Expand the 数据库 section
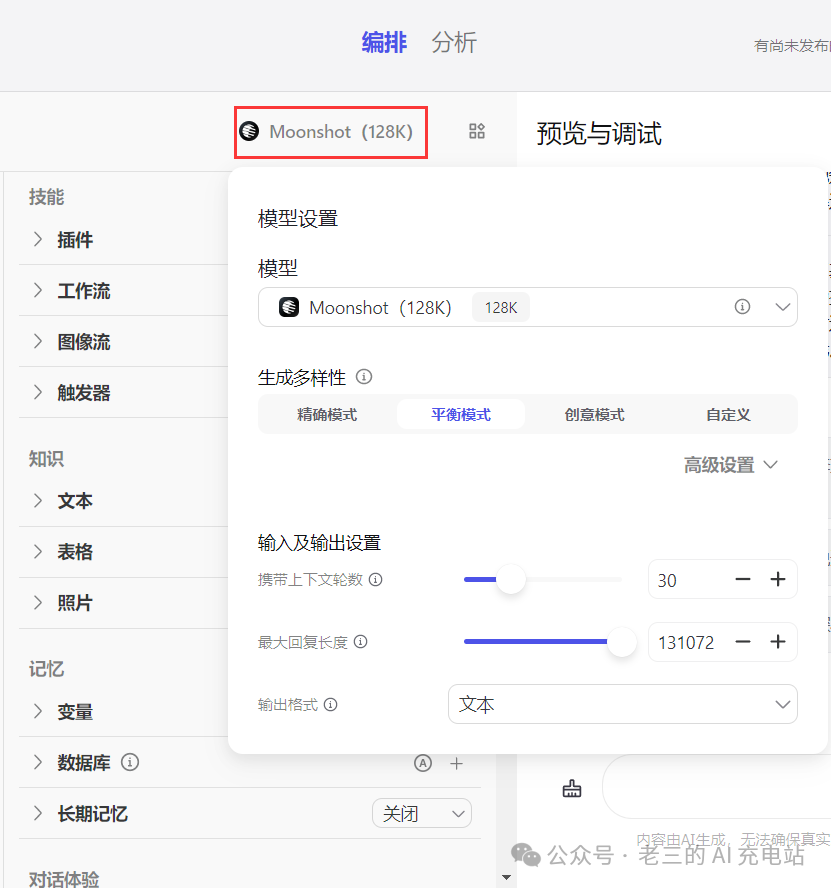831x888 pixels. tap(38, 762)
